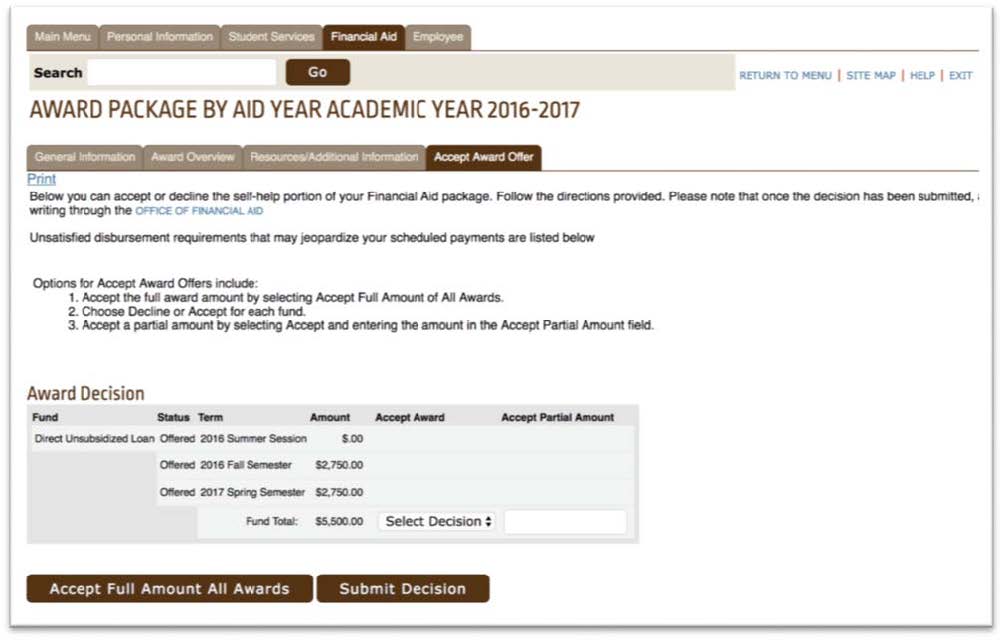This screenshot has width=1003, height=640.
Task: Open the Main Menu tab
Action: [62, 37]
